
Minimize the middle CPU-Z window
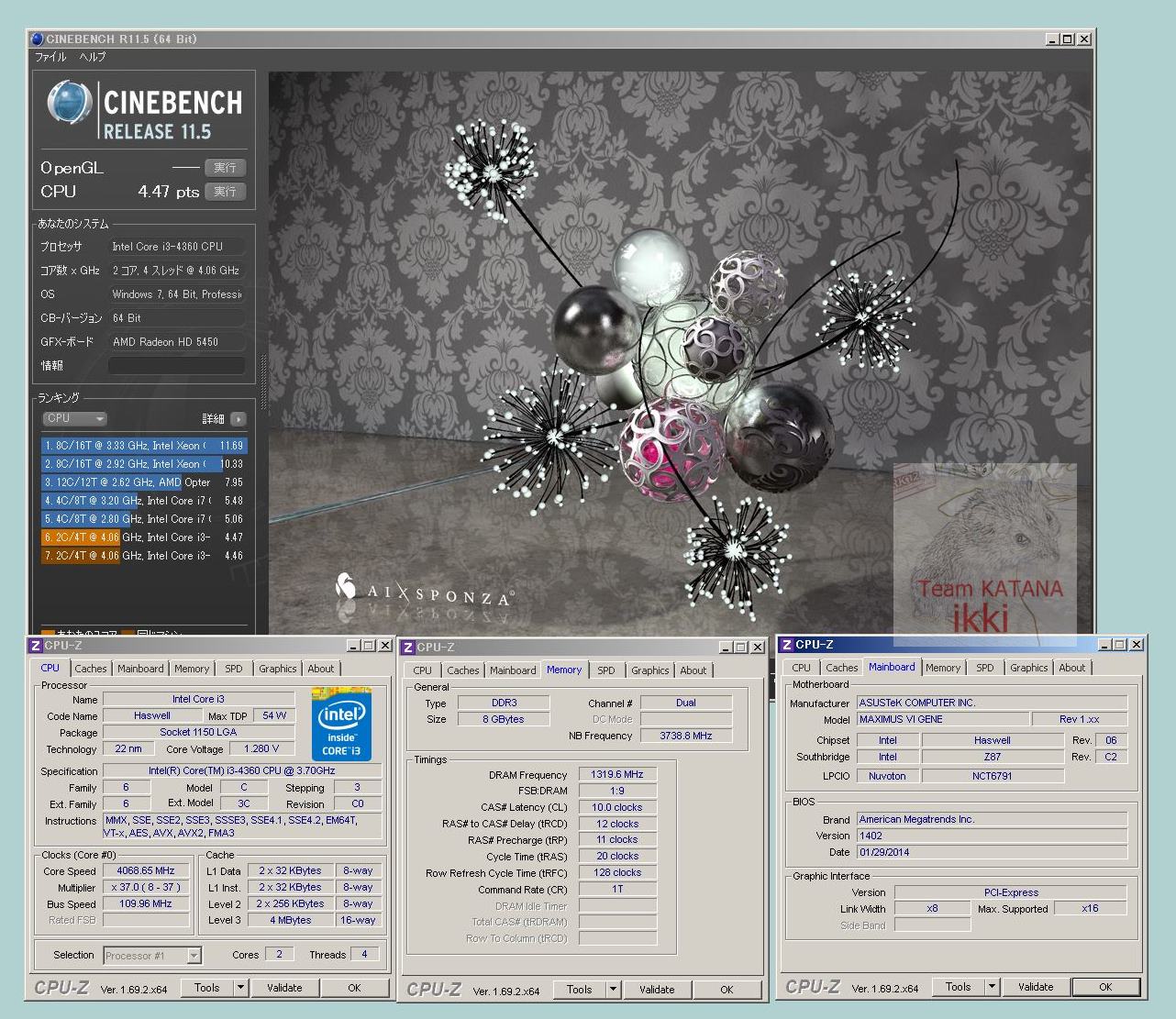(725, 648)
